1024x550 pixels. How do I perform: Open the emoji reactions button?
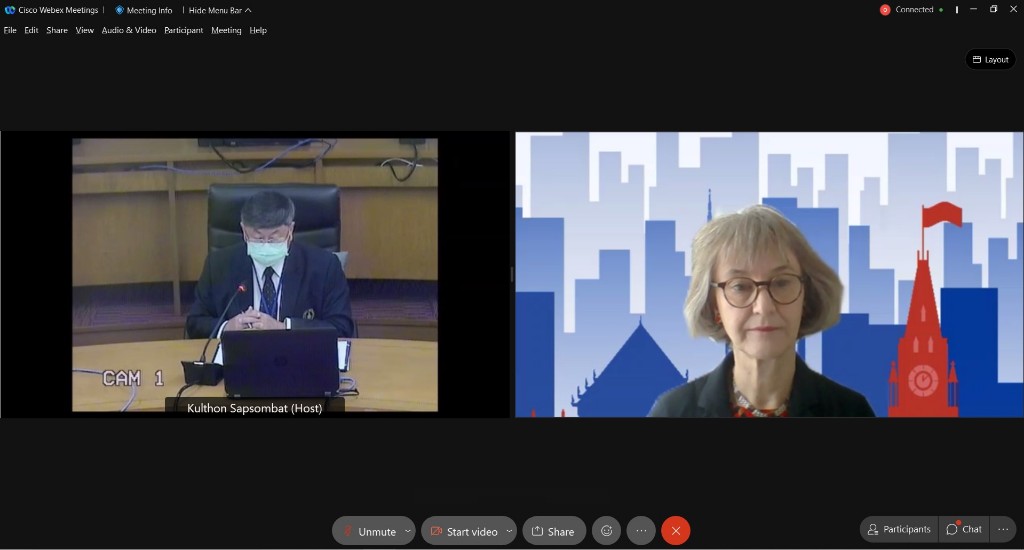(606, 531)
